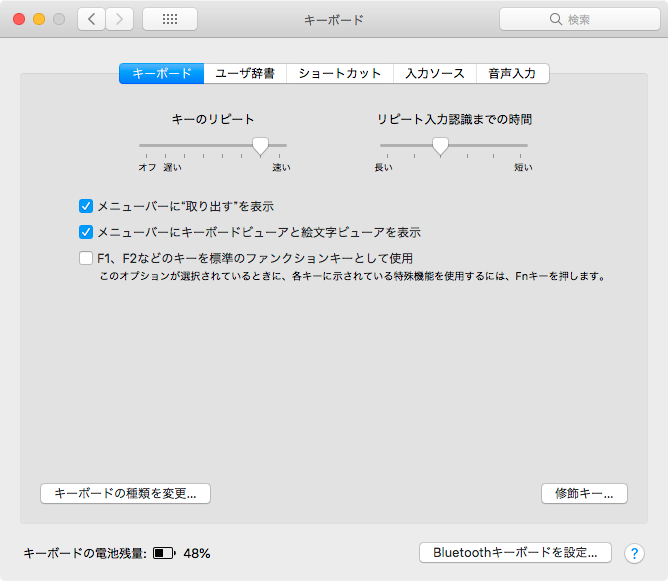This screenshot has width=668, height=581.
Task: Switch to the ユーザ辞書 tab
Action: point(245,73)
